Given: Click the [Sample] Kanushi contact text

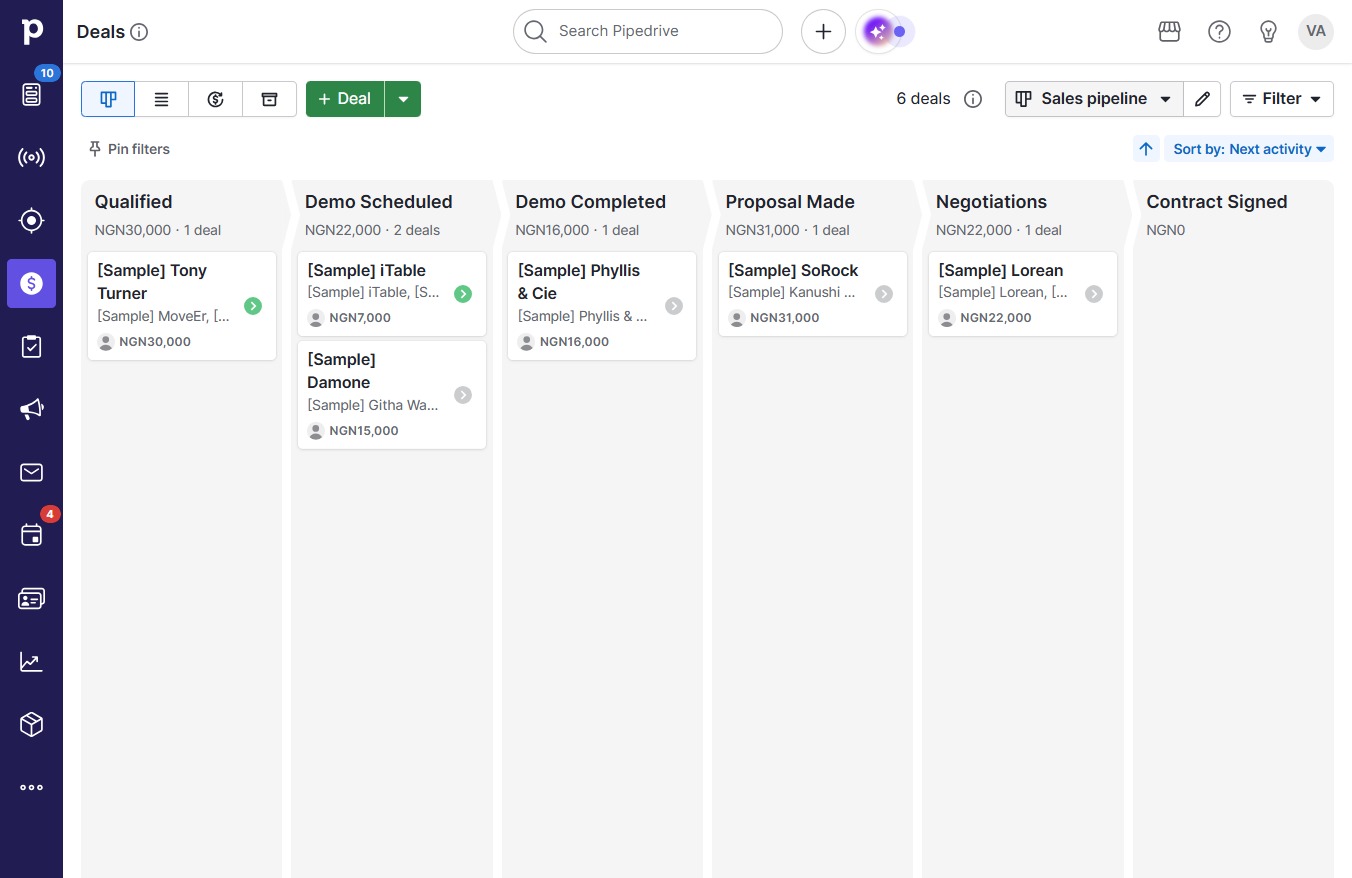Looking at the screenshot, I should (x=794, y=293).
